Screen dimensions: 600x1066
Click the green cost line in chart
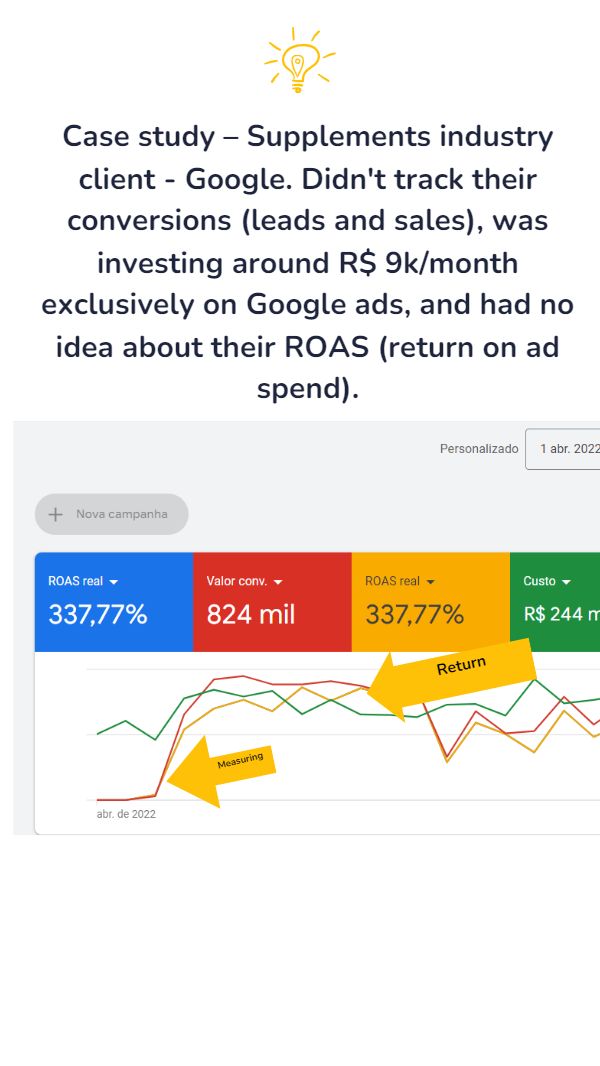pyautogui.click(x=126, y=721)
